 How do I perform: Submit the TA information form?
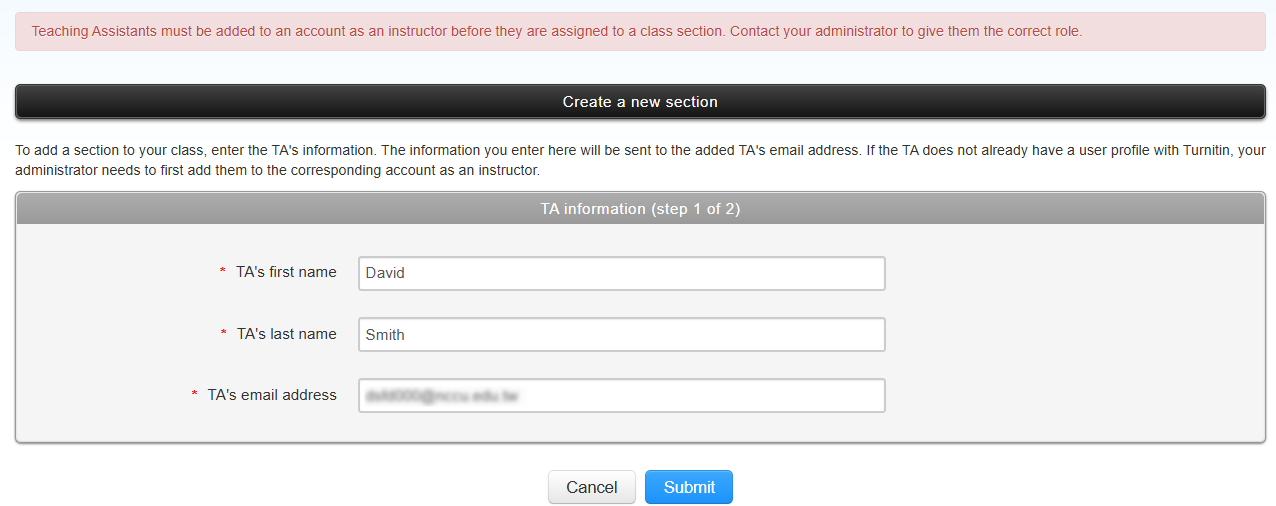(x=689, y=487)
